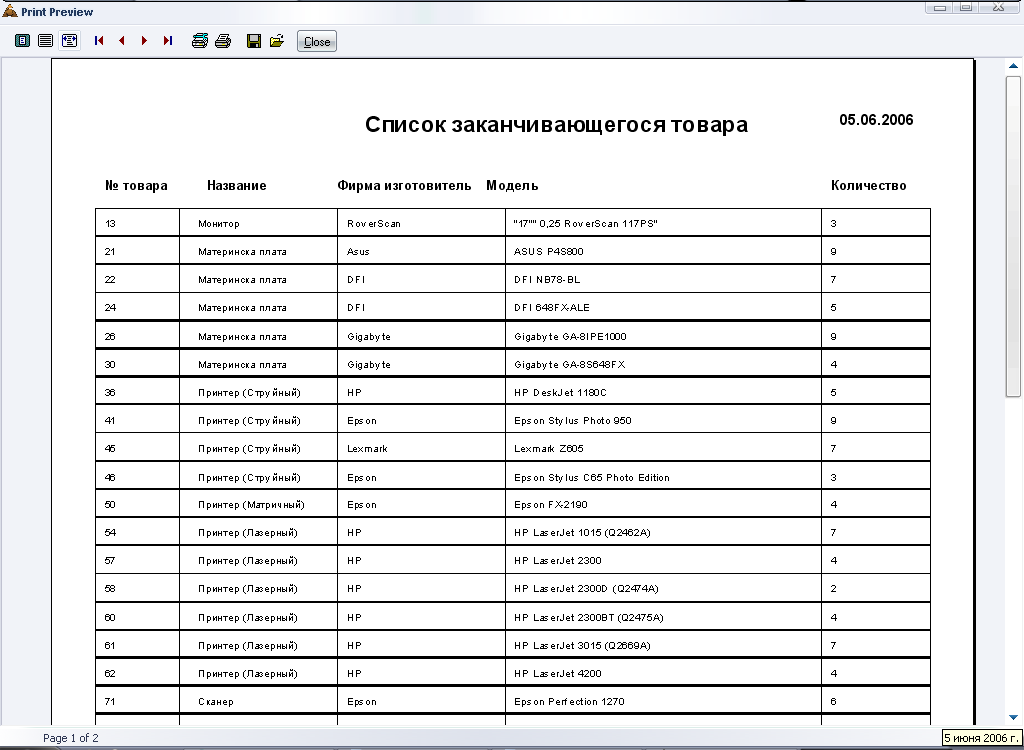Click the 'Модель' column header
This screenshot has height=750, width=1024.
[512, 186]
